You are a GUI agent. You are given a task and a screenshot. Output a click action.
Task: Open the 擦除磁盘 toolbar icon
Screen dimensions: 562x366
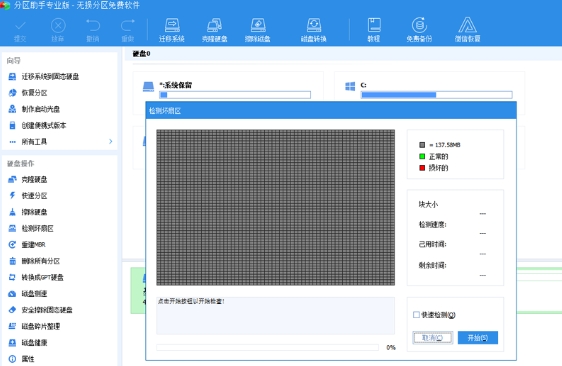click(x=257, y=30)
